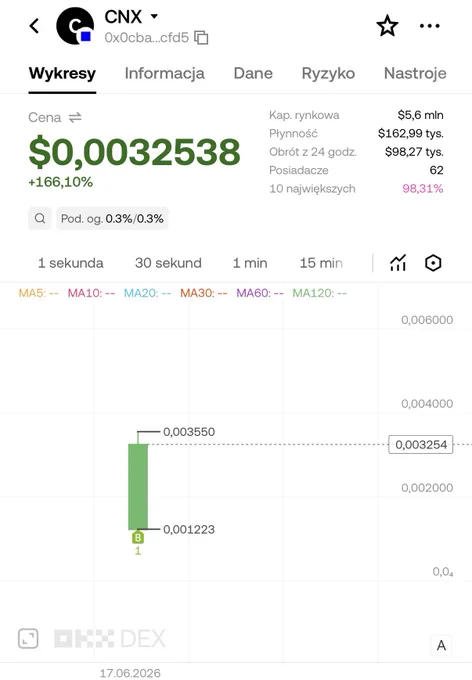Click the 10 największych 98,31% value

pos(423,189)
